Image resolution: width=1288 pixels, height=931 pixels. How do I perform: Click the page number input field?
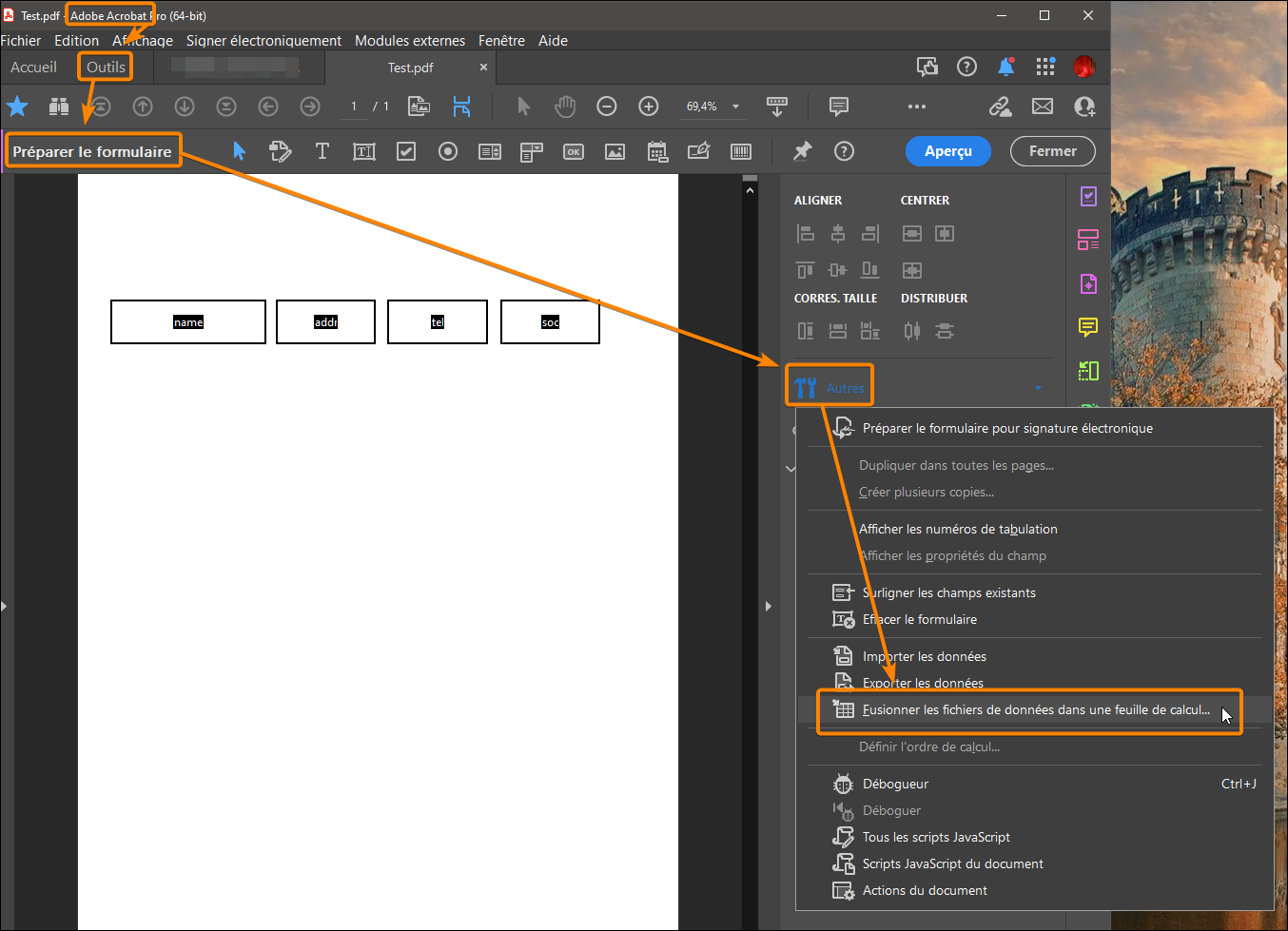pyautogui.click(x=353, y=107)
